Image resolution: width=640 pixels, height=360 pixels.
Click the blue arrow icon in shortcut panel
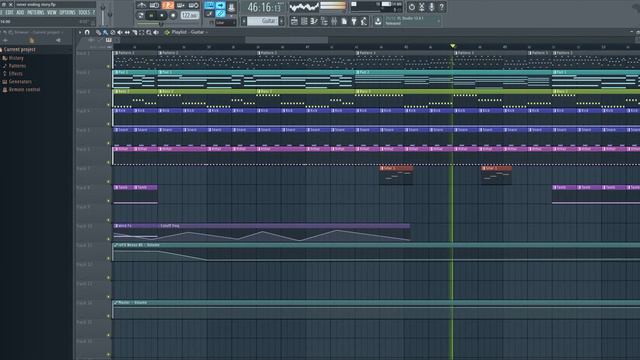click(x=220, y=5)
